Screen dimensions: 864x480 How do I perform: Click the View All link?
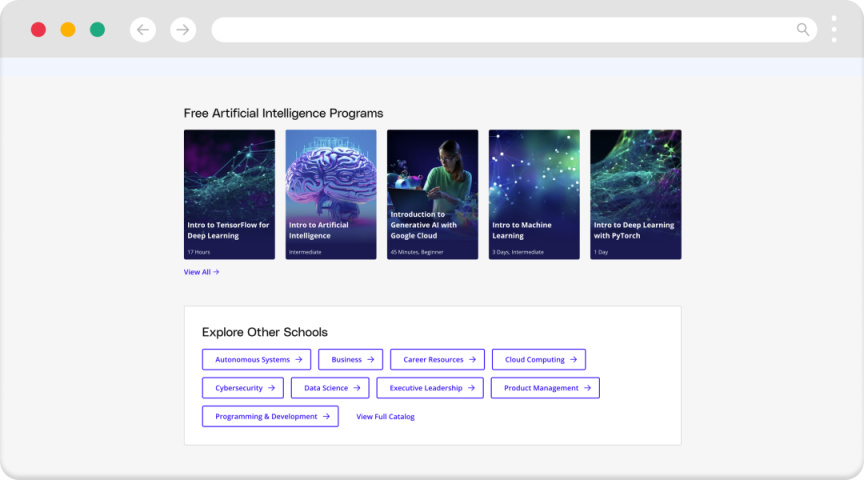point(201,272)
